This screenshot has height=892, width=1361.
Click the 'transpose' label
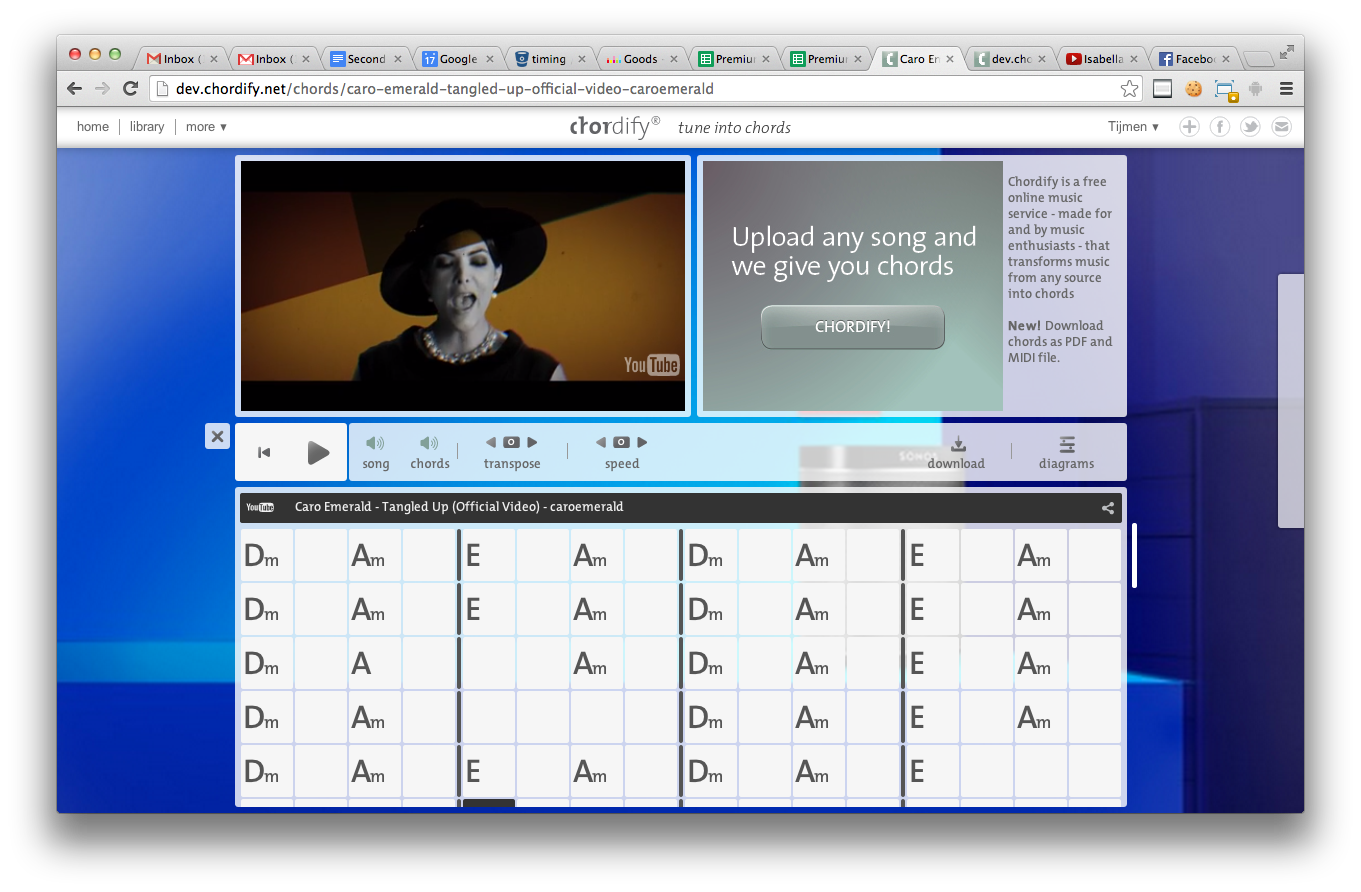(x=512, y=464)
